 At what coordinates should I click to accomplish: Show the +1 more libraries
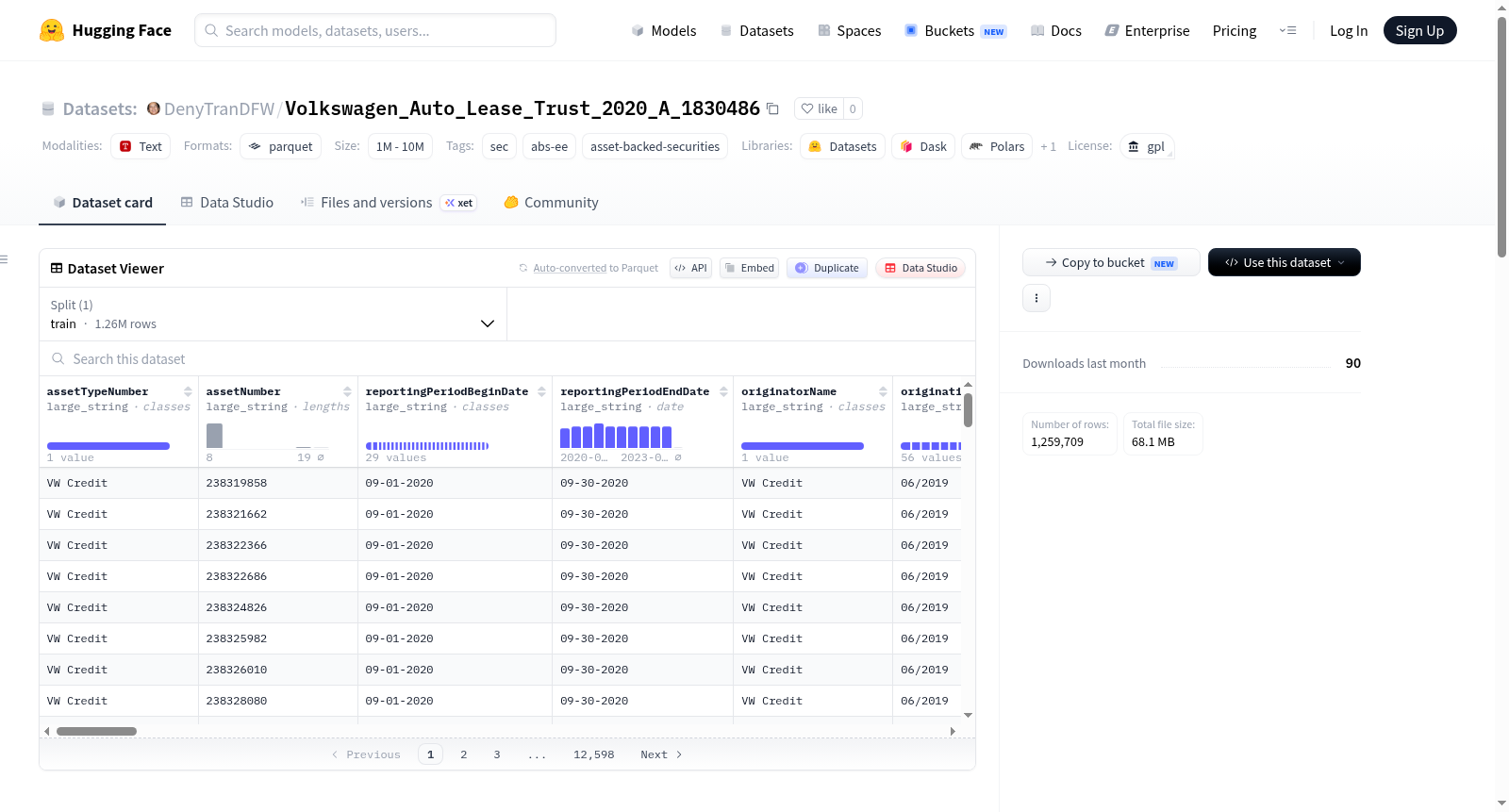point(1048,146)
